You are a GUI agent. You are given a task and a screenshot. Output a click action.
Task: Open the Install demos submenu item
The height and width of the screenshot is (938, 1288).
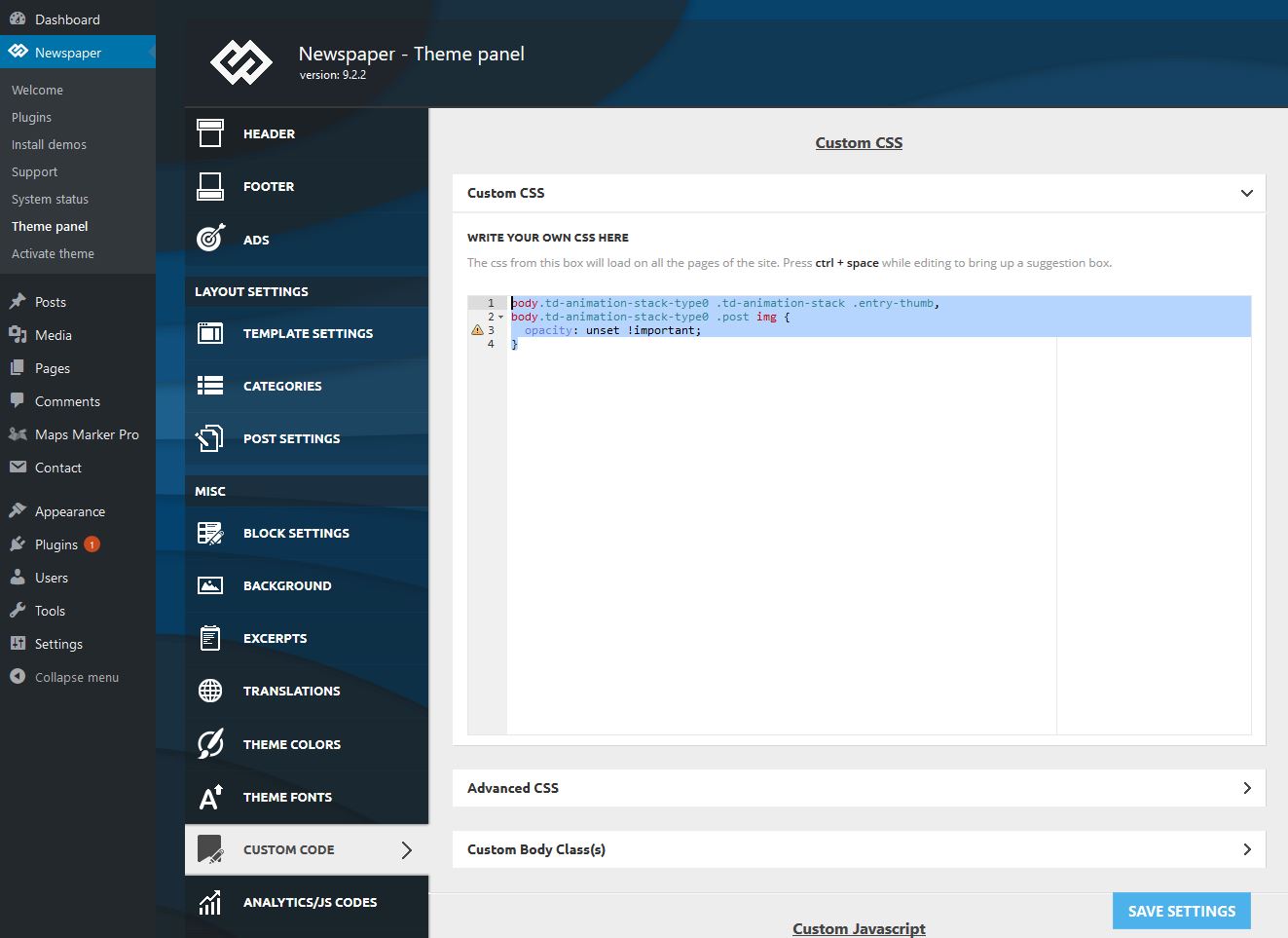click(x=49, y=144)
